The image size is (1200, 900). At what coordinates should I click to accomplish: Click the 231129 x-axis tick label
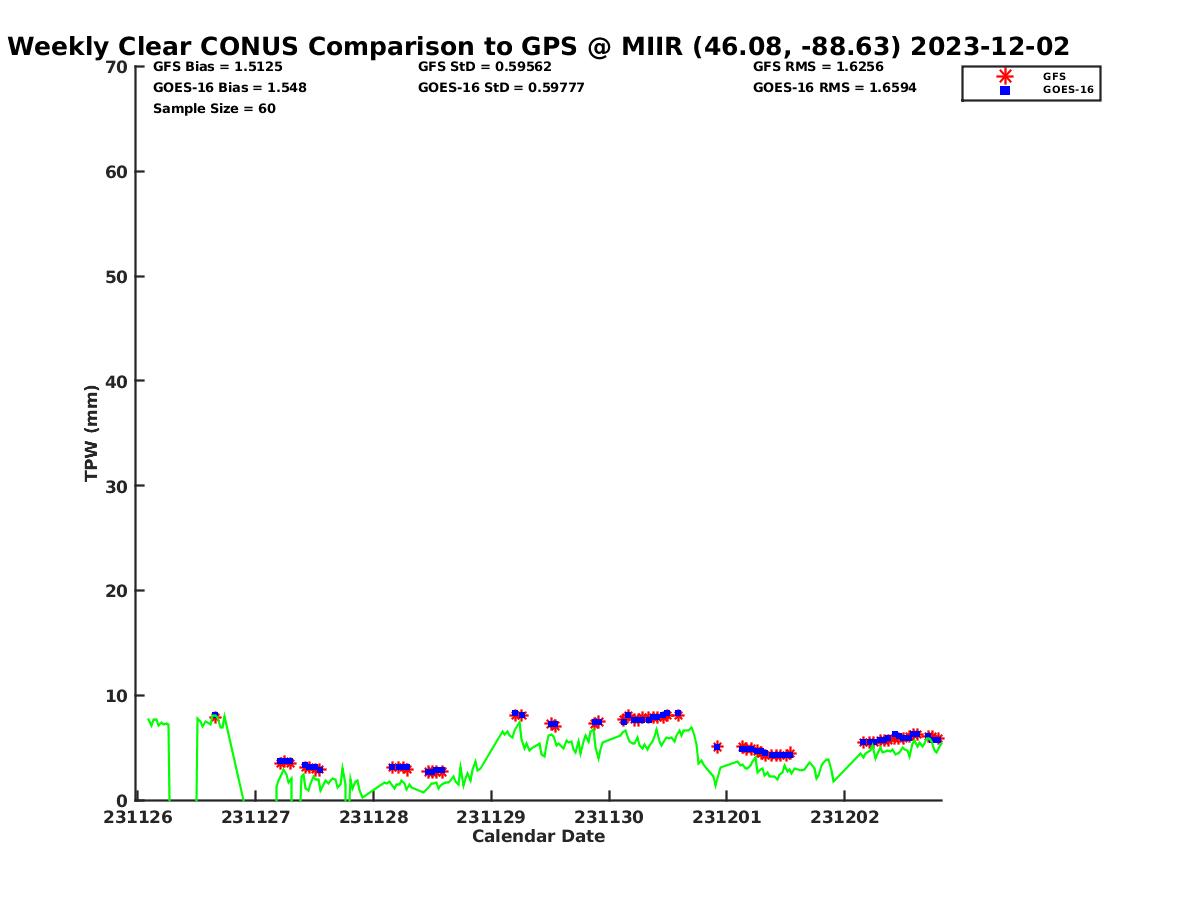click(x=492, y=817)
